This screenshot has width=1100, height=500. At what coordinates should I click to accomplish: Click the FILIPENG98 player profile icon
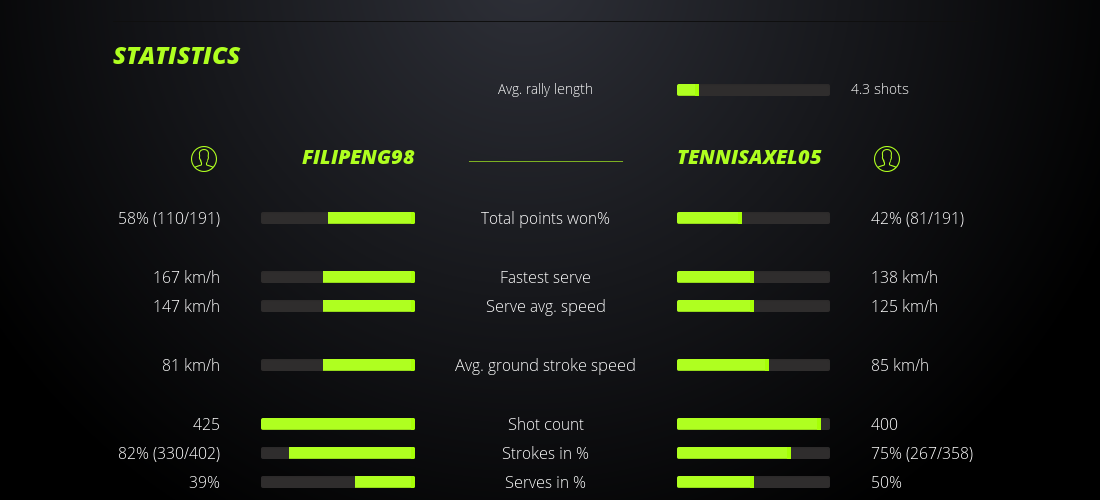tap(203, 158)
